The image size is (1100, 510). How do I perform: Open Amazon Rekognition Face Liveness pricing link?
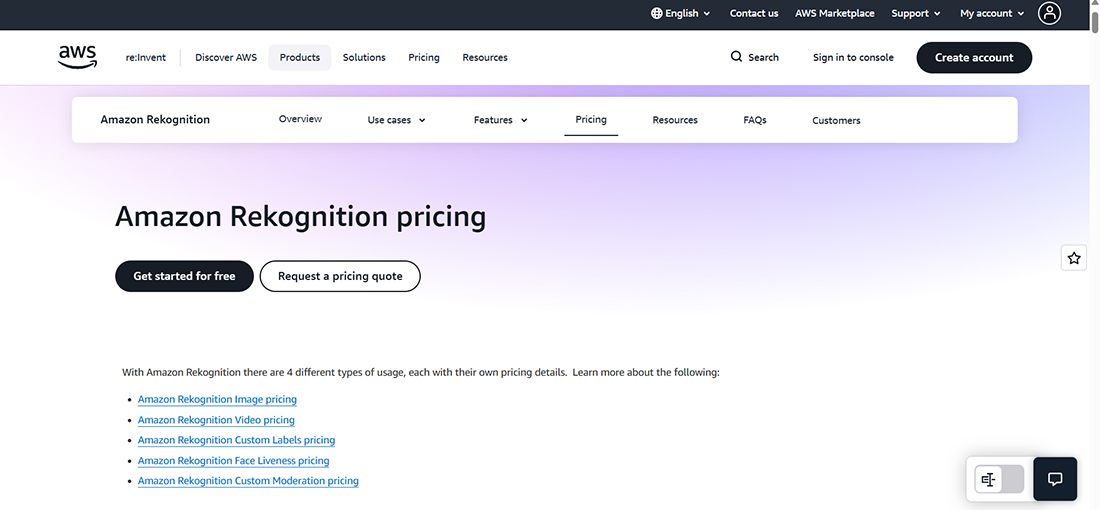[x=234, y=460]
